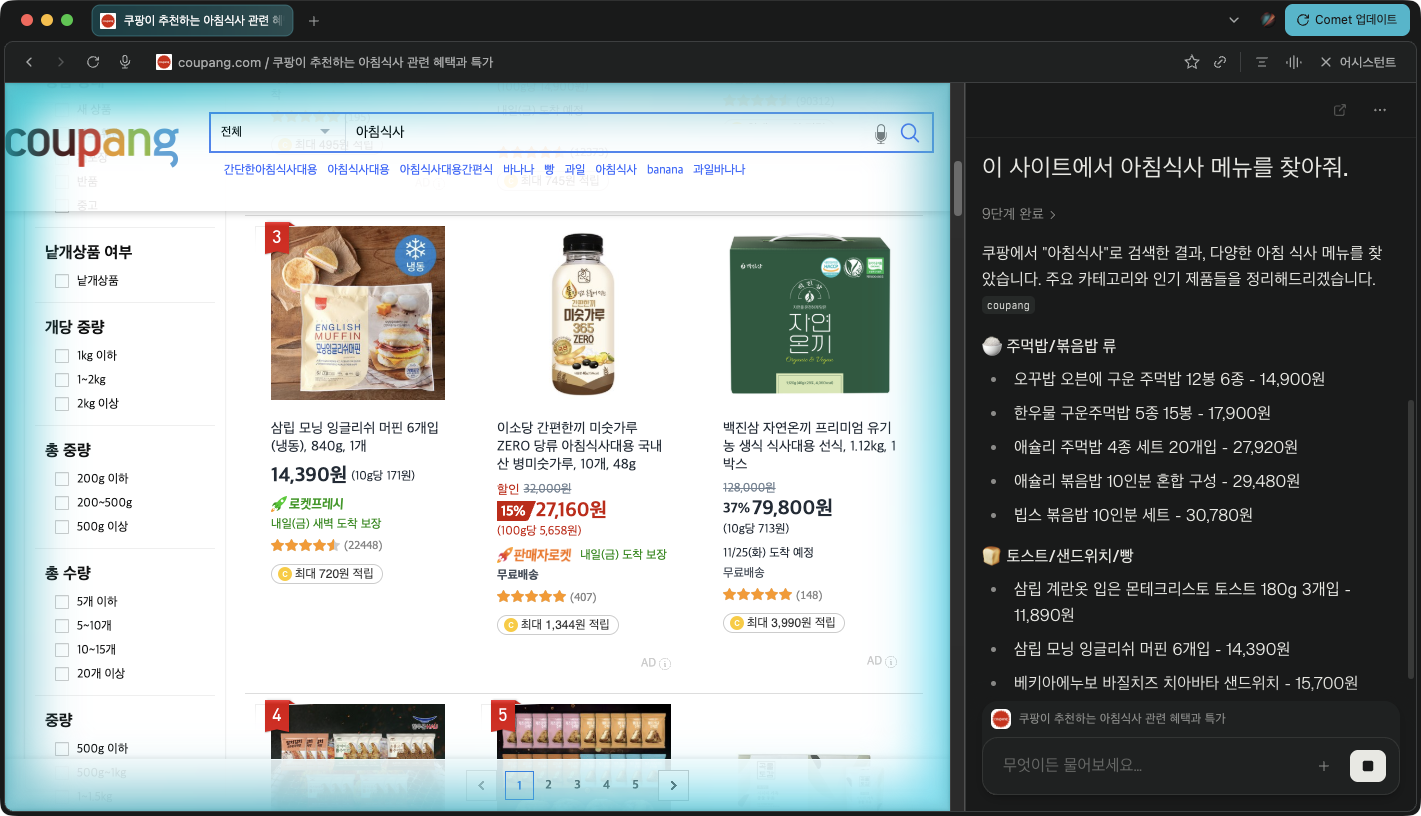
Task: Go to the next results page arrow
Action: click(x=673, y=786)
